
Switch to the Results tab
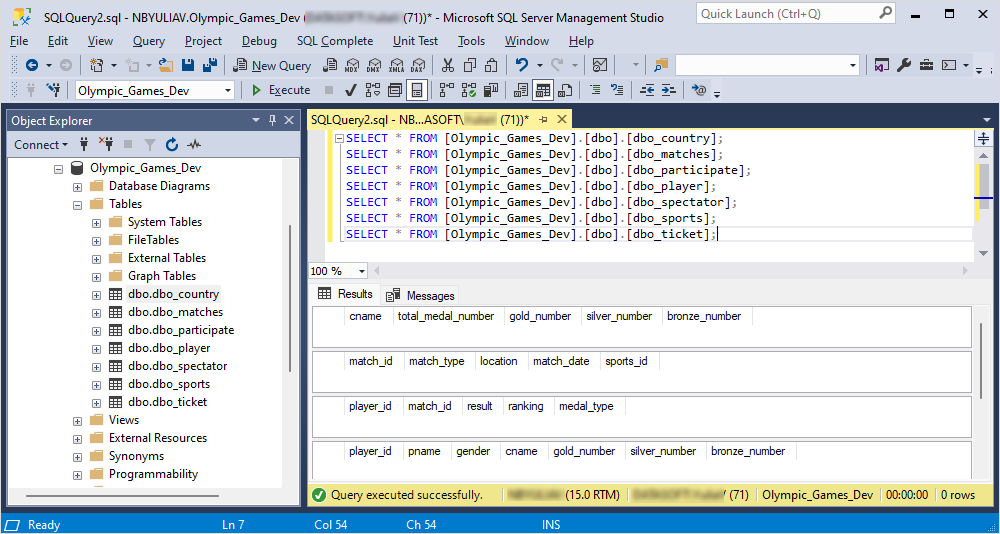pyautogui.click(x=346, y=294)
